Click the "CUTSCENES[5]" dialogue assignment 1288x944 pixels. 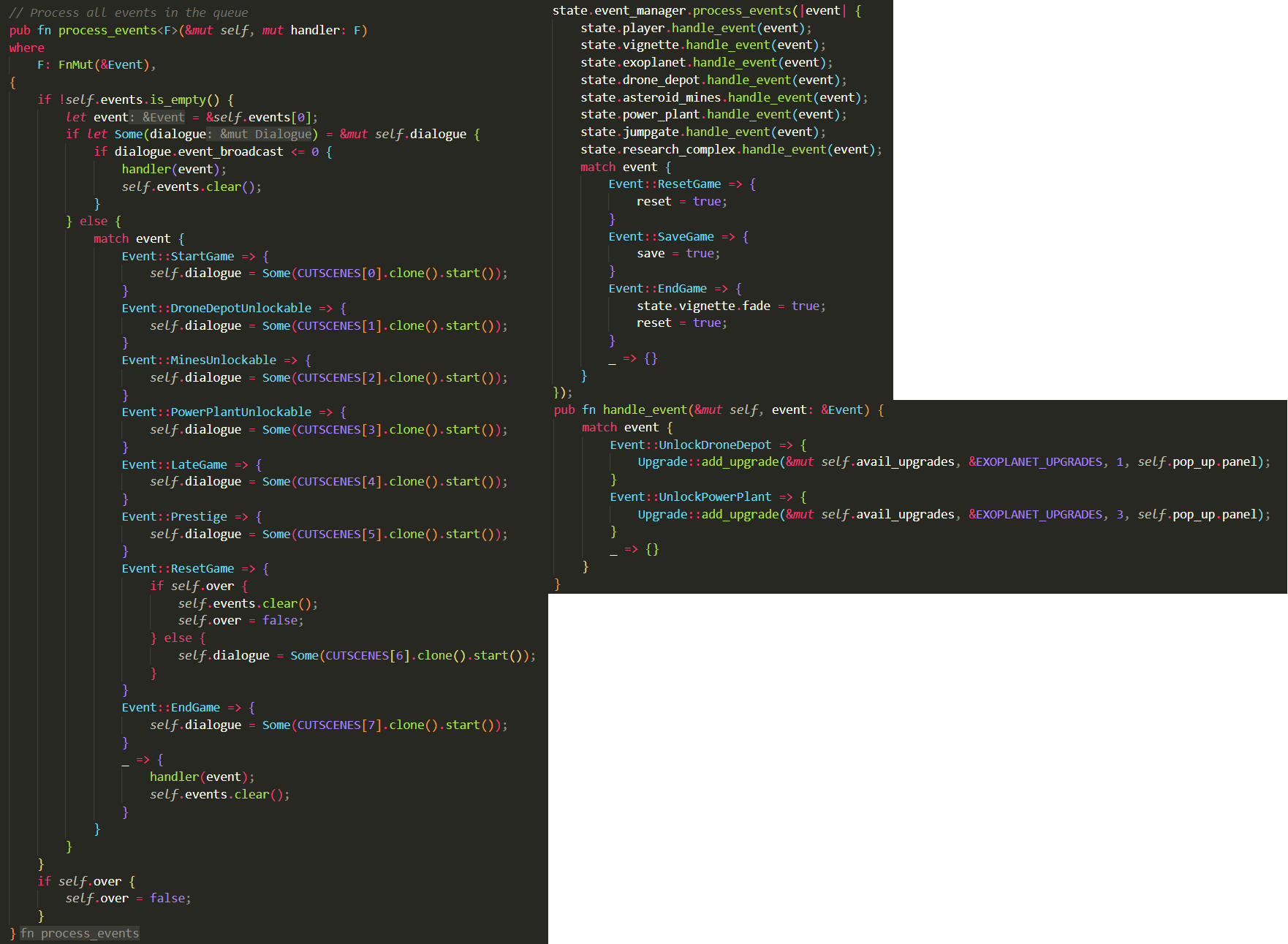point(329,534)
